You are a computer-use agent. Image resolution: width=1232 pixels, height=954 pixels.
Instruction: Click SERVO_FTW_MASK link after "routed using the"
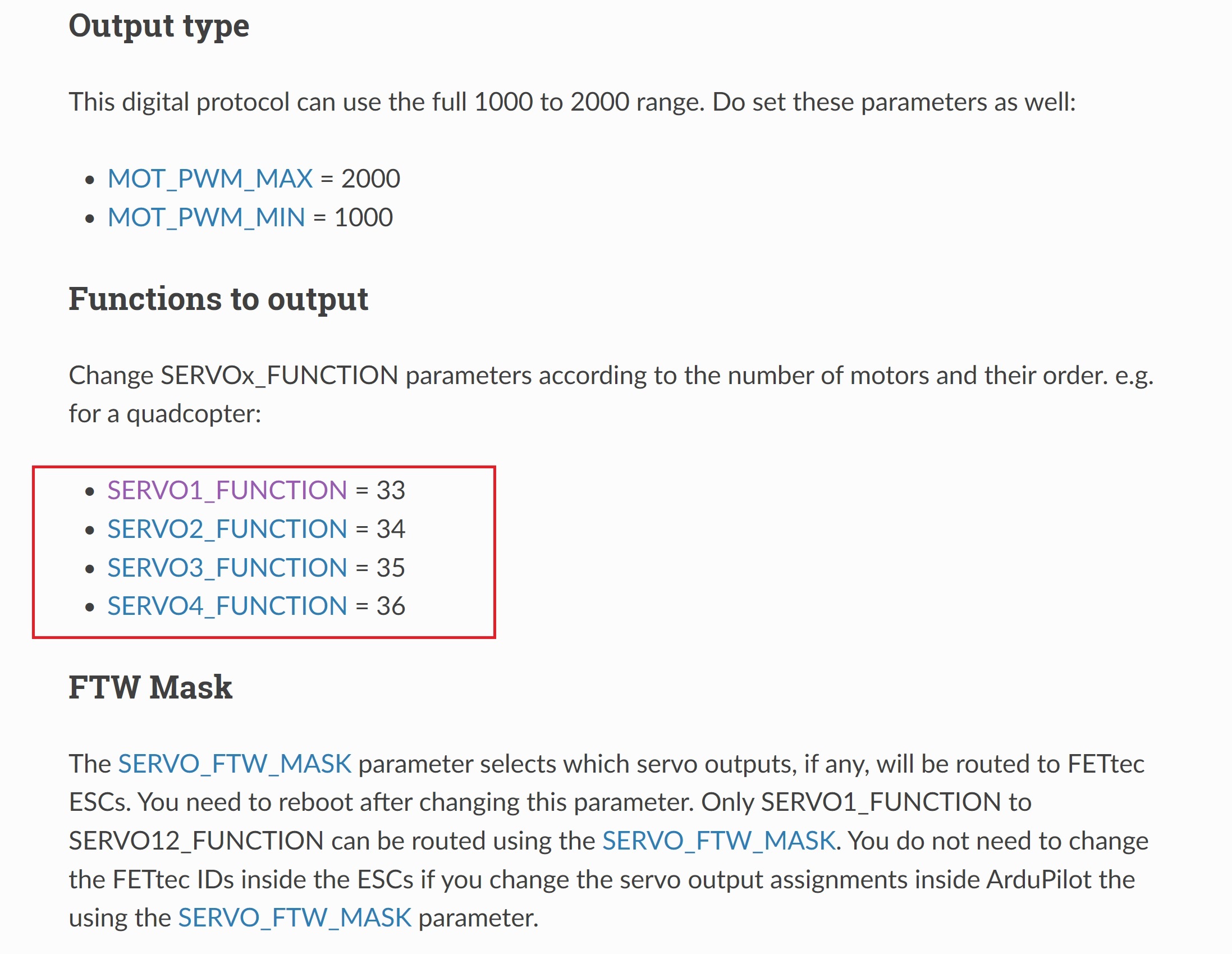(718, 841)
